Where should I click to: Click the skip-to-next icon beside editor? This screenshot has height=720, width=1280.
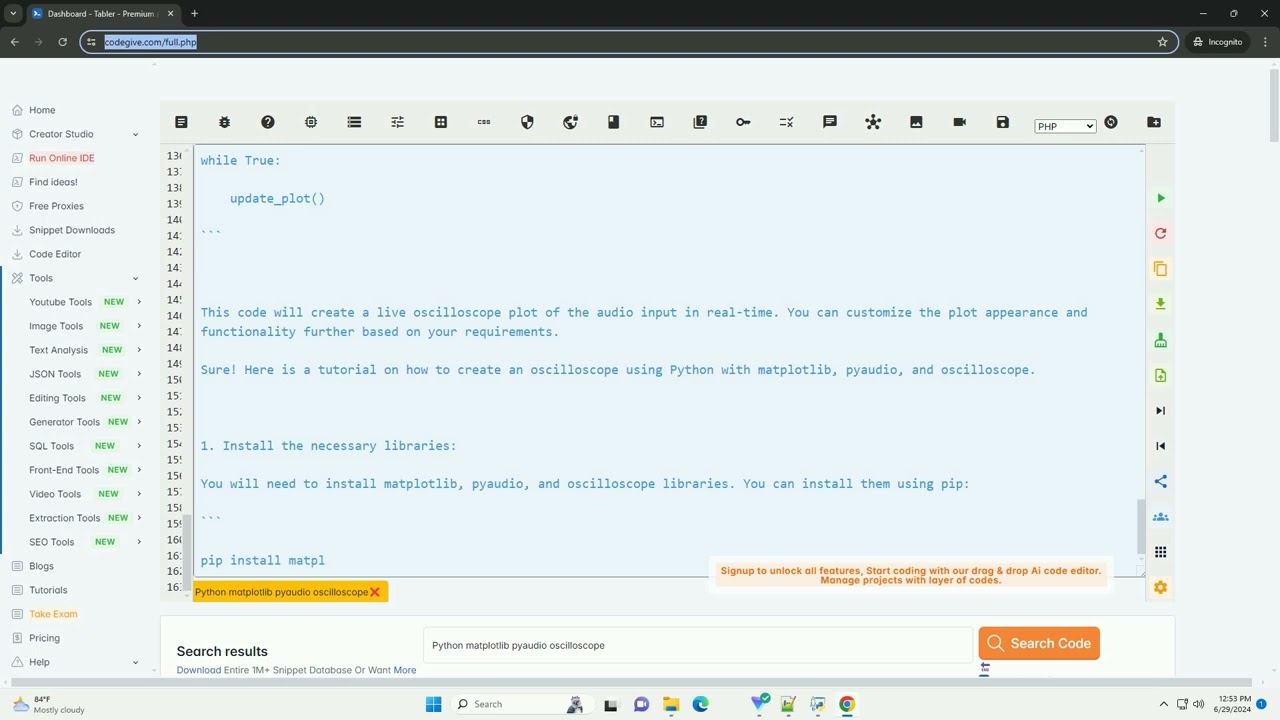coord(1161,411)
